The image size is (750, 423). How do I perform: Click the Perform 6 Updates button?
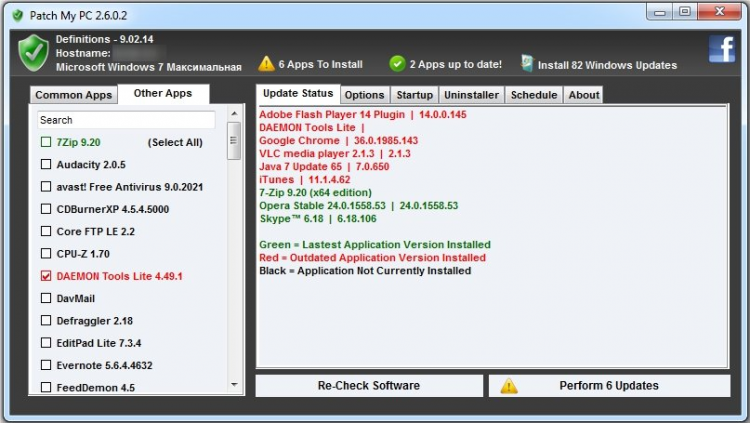pos(609,386)
